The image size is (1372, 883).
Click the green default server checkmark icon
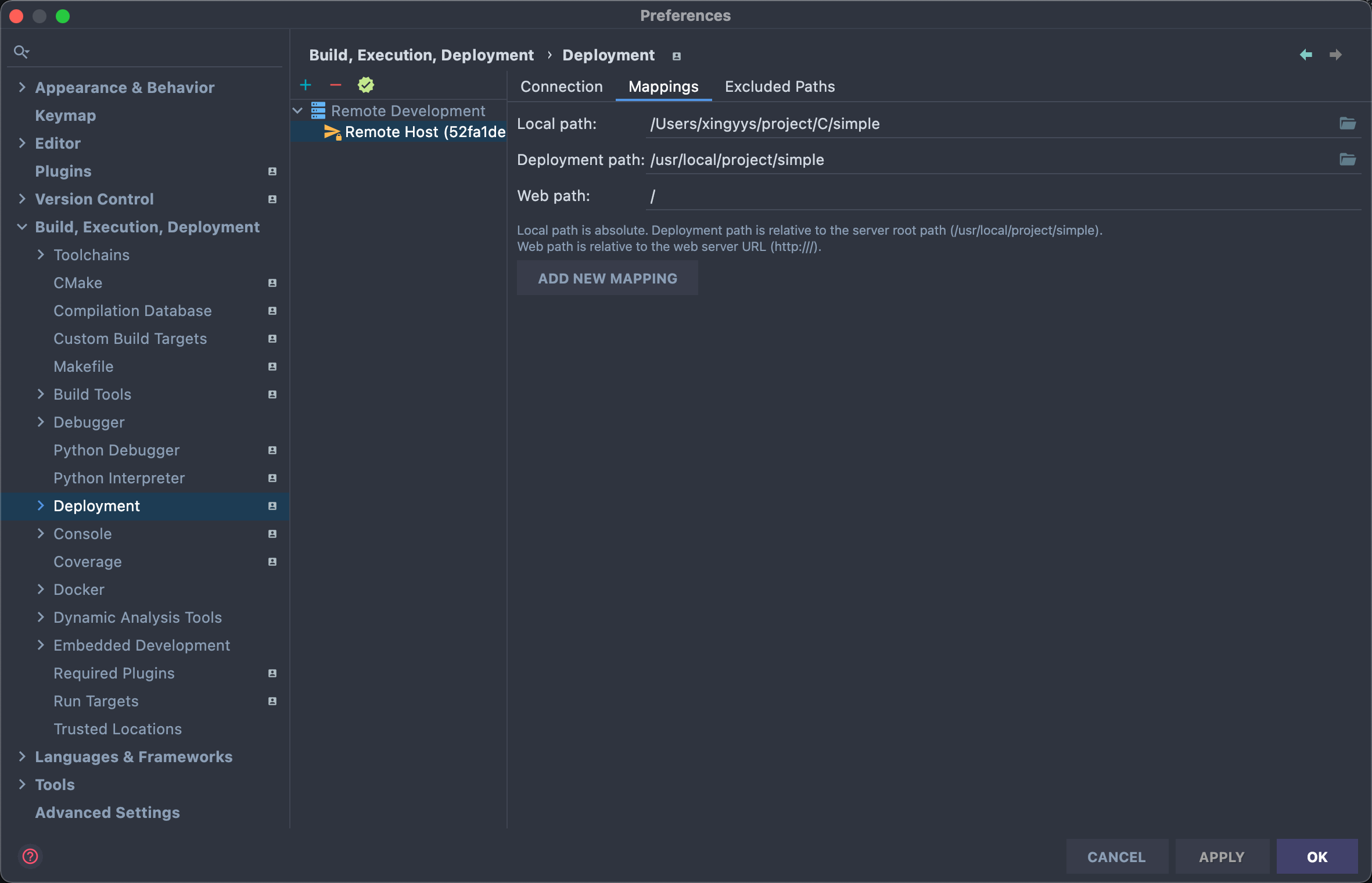[366, 85]
